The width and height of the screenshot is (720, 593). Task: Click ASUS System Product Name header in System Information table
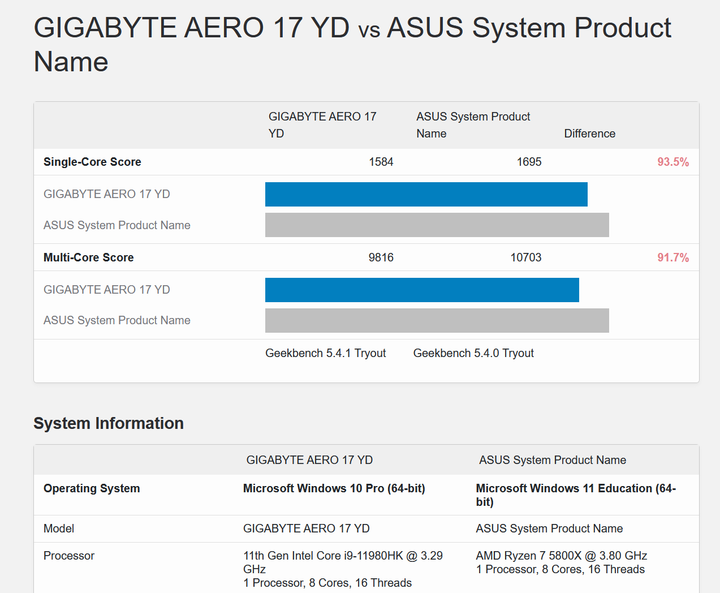pos(552,460)
